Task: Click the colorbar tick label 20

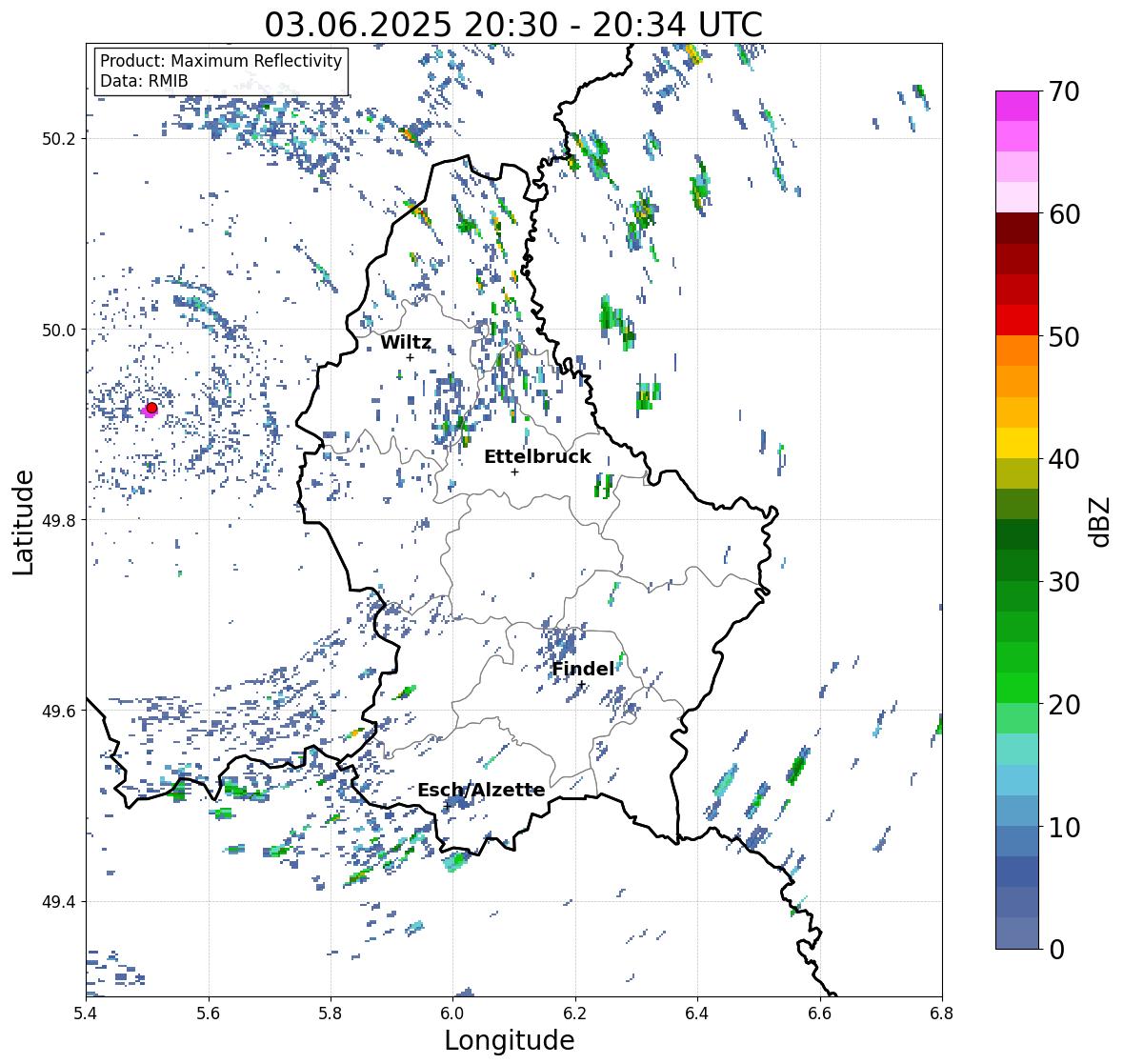Action: click(1064, 705)
